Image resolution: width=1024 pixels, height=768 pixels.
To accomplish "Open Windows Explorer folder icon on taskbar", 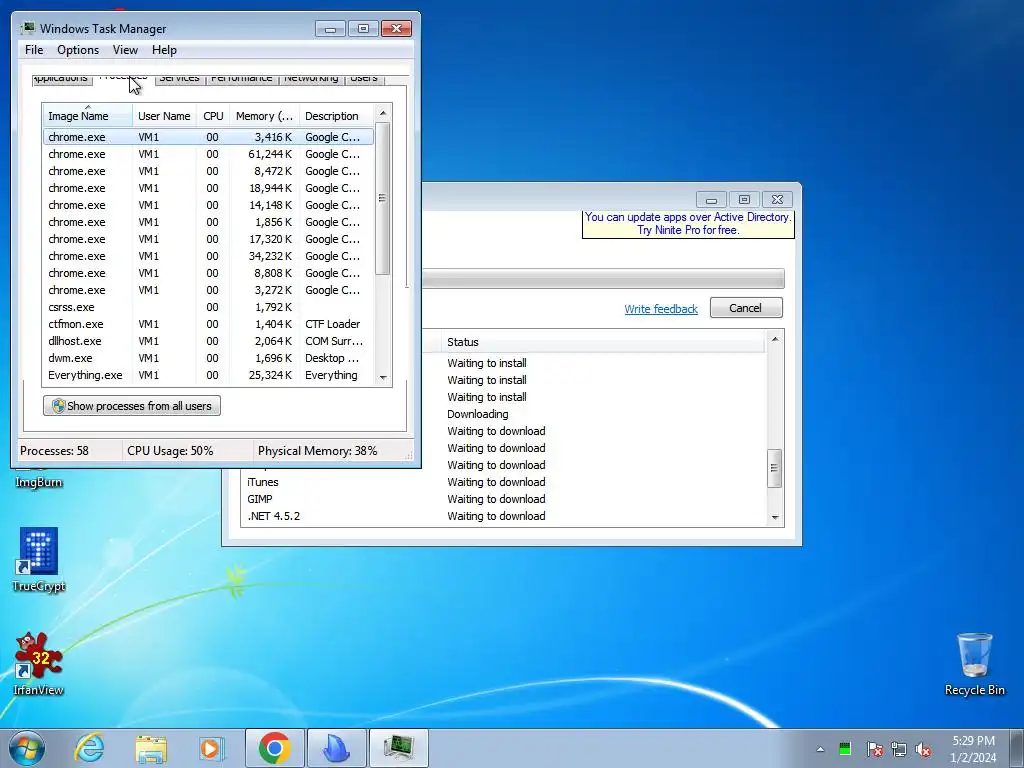I will 151,749.
